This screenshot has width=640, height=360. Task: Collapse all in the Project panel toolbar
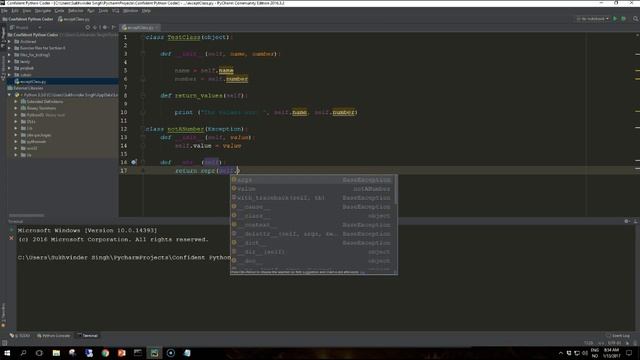click(95, 27)
